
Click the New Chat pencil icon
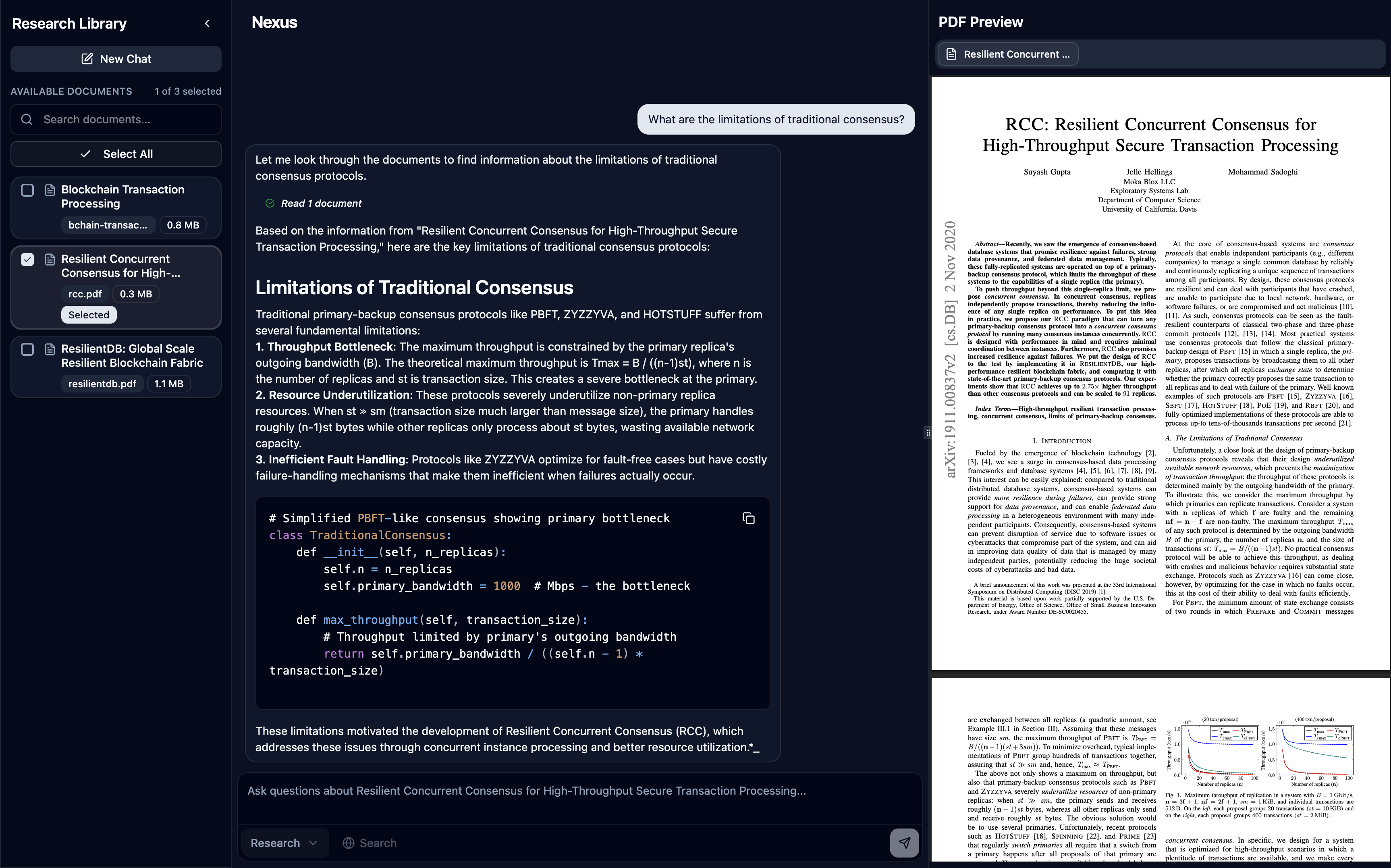click(x=87, y=59)
